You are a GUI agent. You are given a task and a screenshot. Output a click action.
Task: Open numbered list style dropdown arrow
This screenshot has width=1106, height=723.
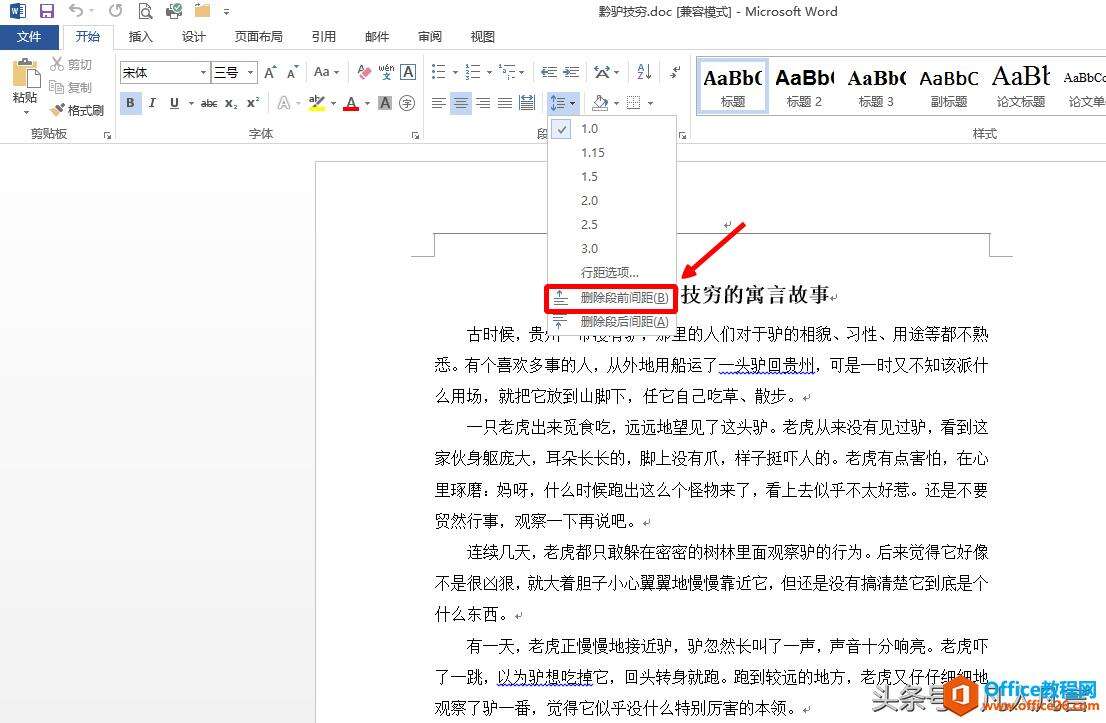tap(489, 72)
